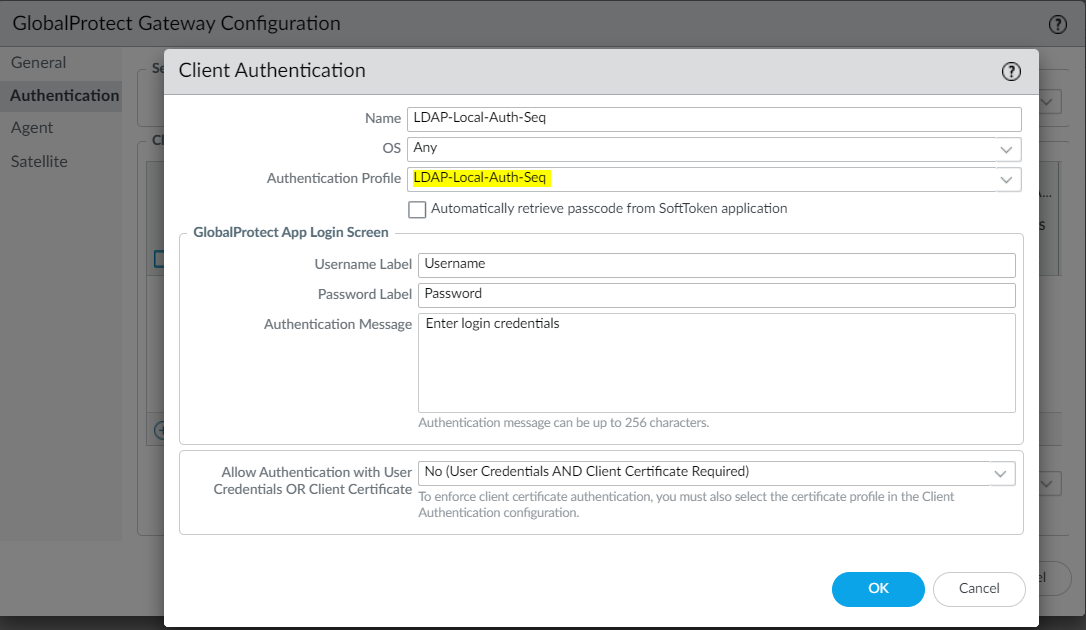Expand the credentials or certificate requirement dropdown
The image size is (1086, 630).
999,473
